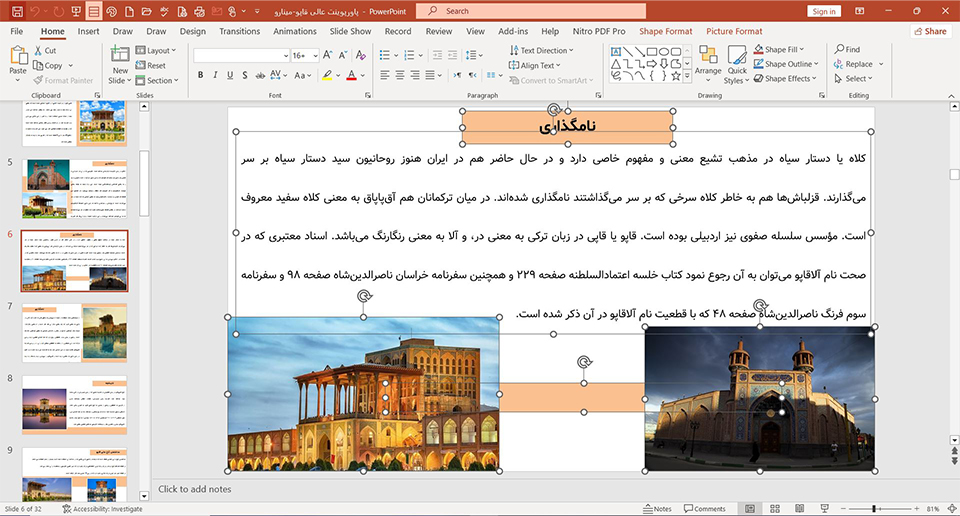Open Shape Effects options
Image resolution: width=960 pixels, height=516 pixels.
[x=786, y=78]
